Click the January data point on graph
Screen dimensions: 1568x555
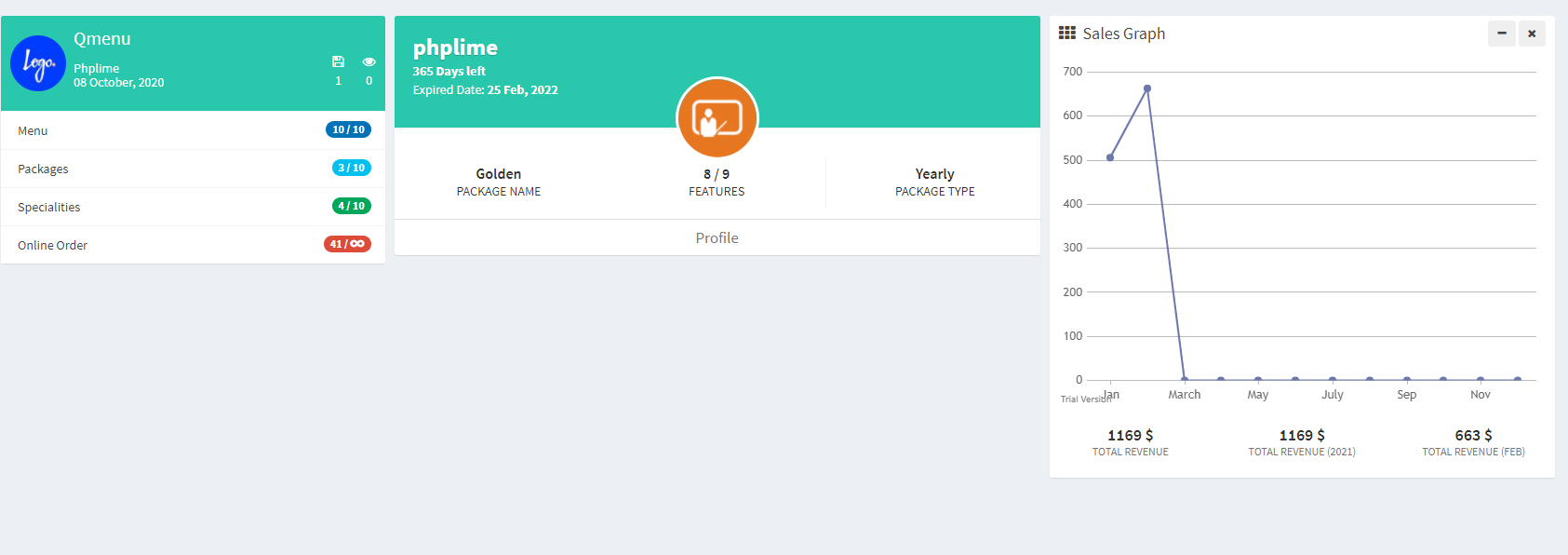pos(1110,157)
